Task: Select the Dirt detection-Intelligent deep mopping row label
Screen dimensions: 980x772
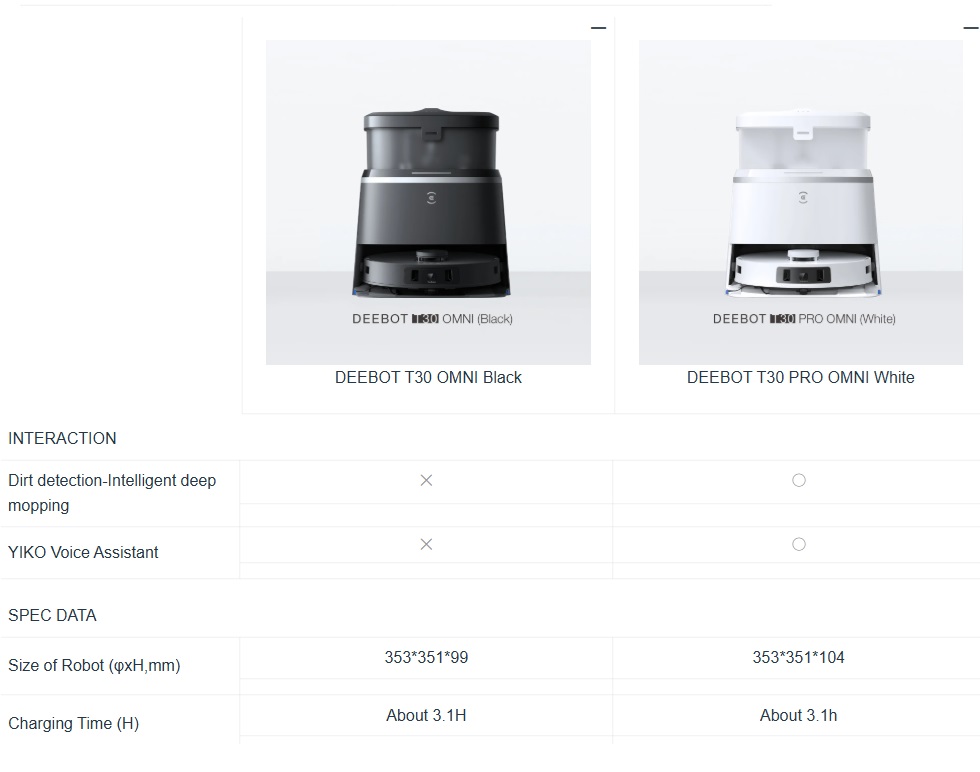Action: click(x=112, y=493)
